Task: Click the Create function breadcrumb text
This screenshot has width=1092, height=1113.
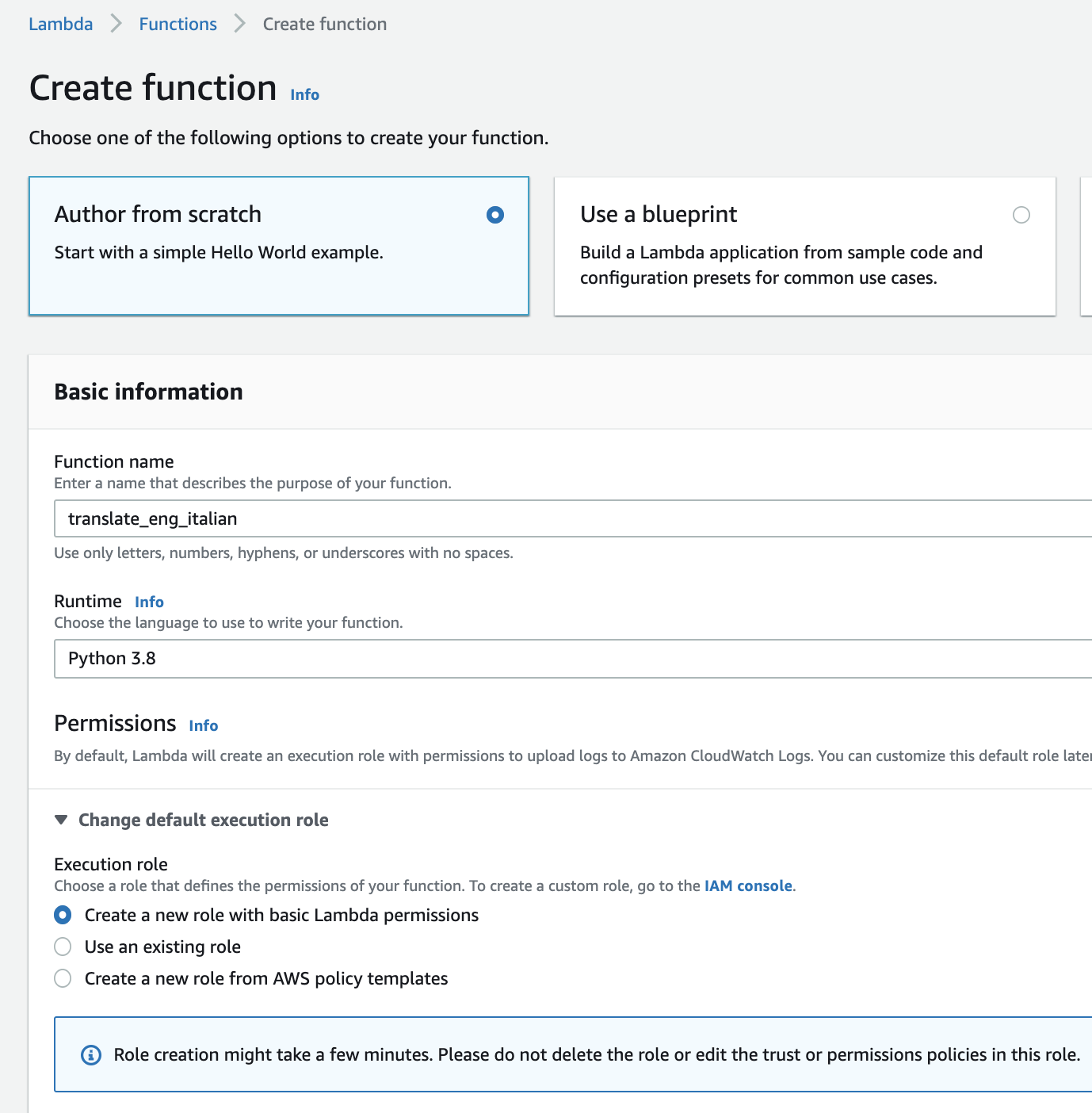Action: (x=325, y=24)
